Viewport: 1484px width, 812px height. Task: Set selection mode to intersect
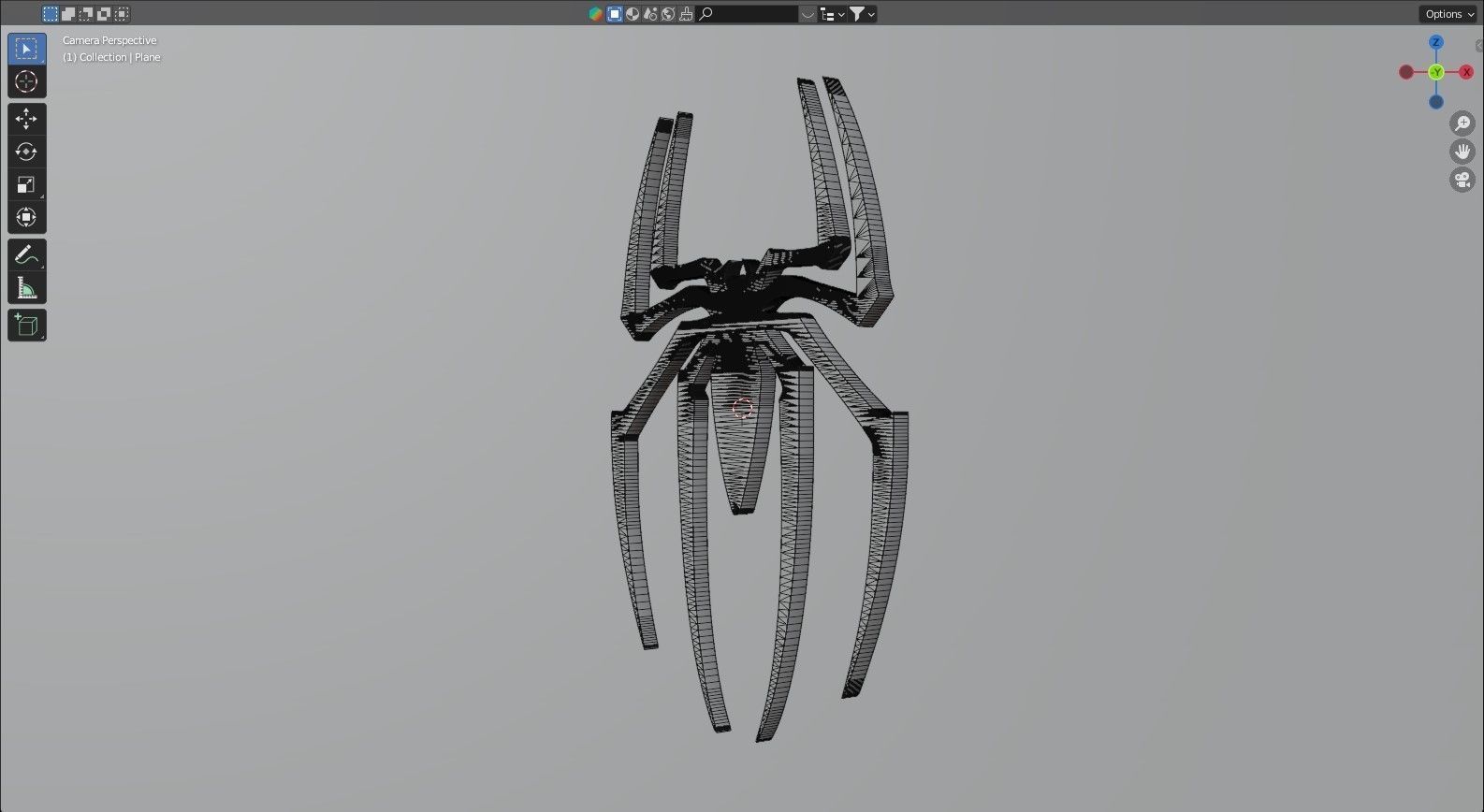pyautogui.click(x=122, y=14)
